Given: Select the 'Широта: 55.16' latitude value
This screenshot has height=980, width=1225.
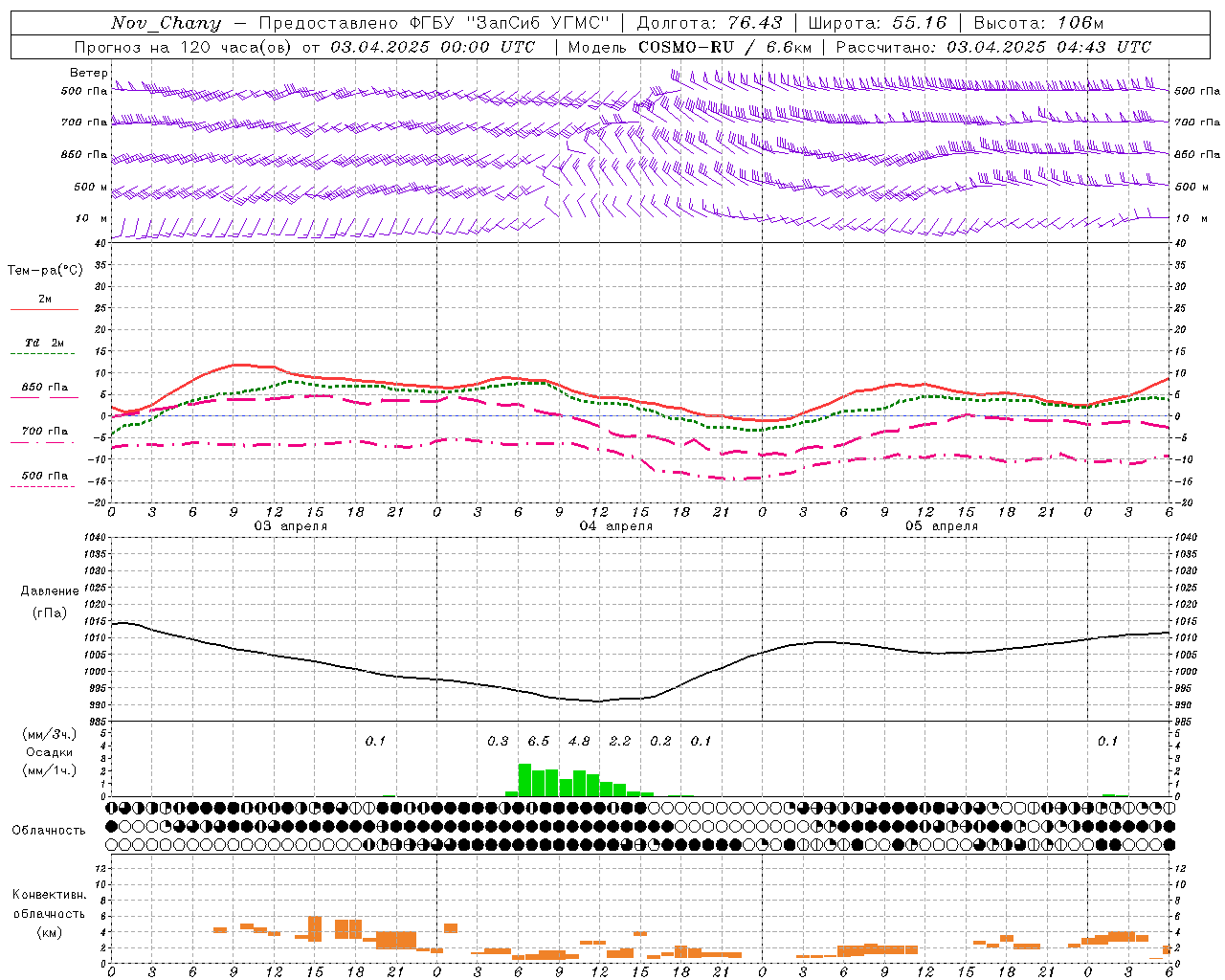Looking at the screenshot, I should (877, 23).
